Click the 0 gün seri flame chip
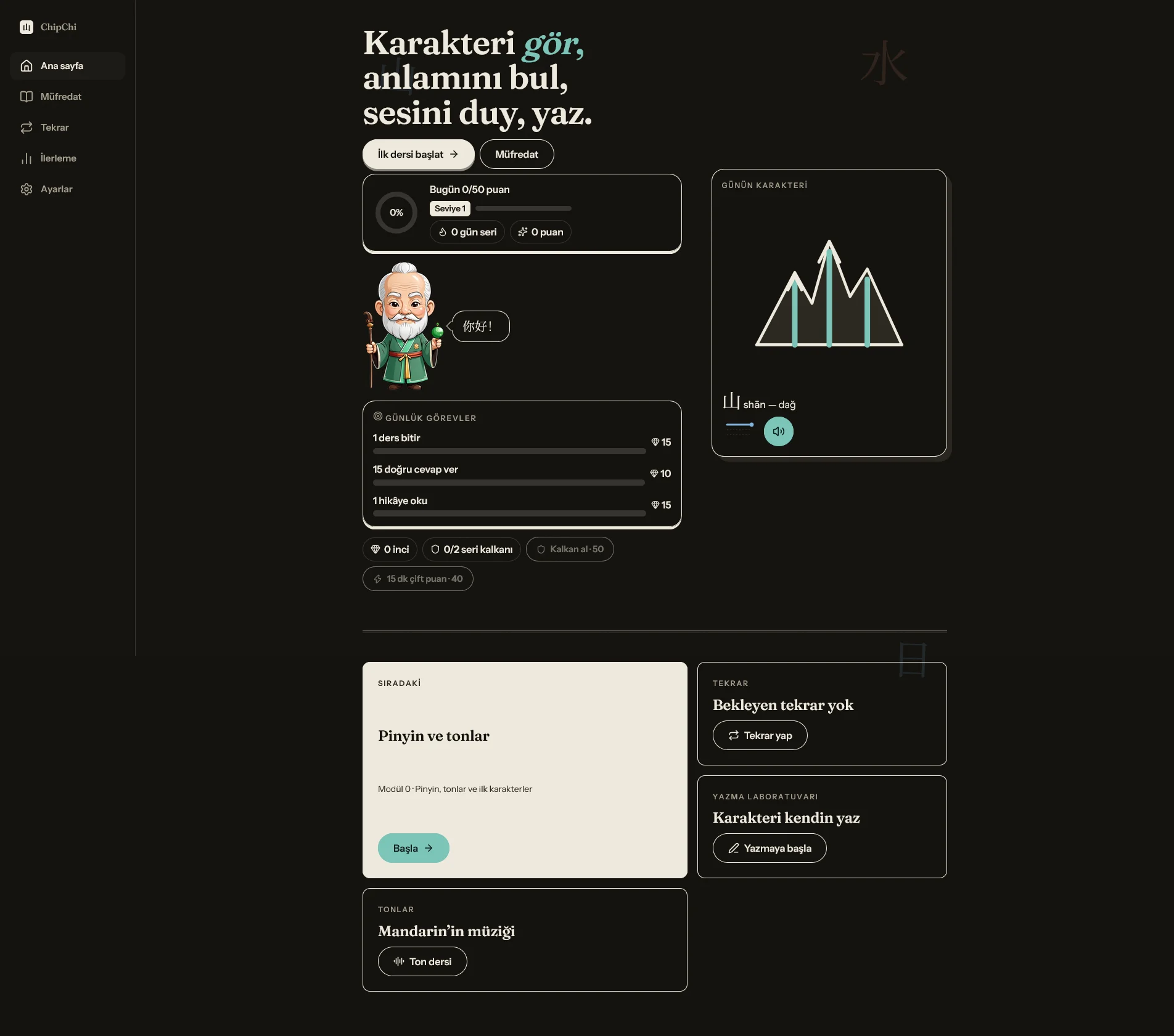The width and height of the screenshot is (1174, 1036). tap(467, 232)
